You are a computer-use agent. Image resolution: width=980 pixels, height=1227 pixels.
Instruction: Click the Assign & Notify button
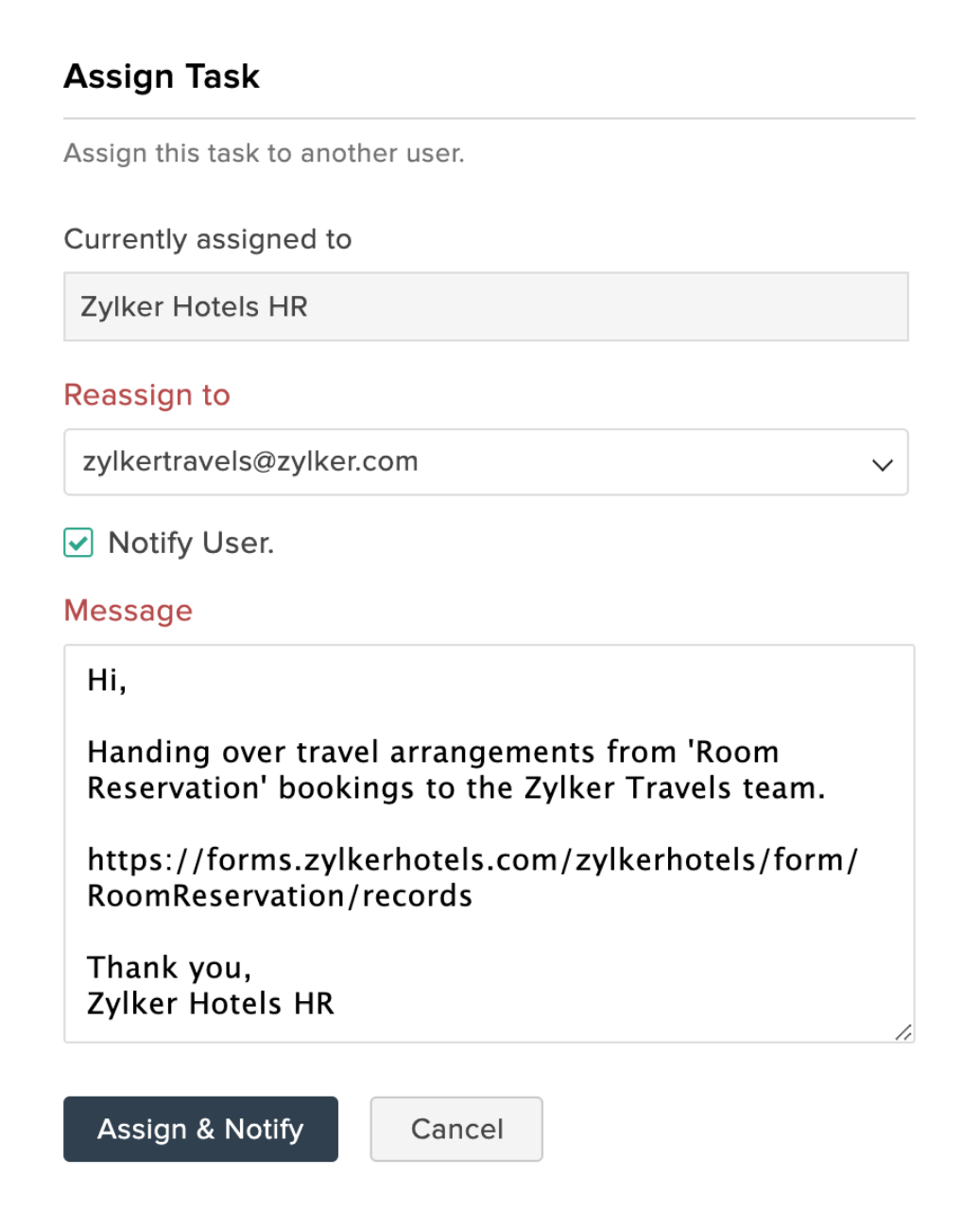pos(200,1129)
